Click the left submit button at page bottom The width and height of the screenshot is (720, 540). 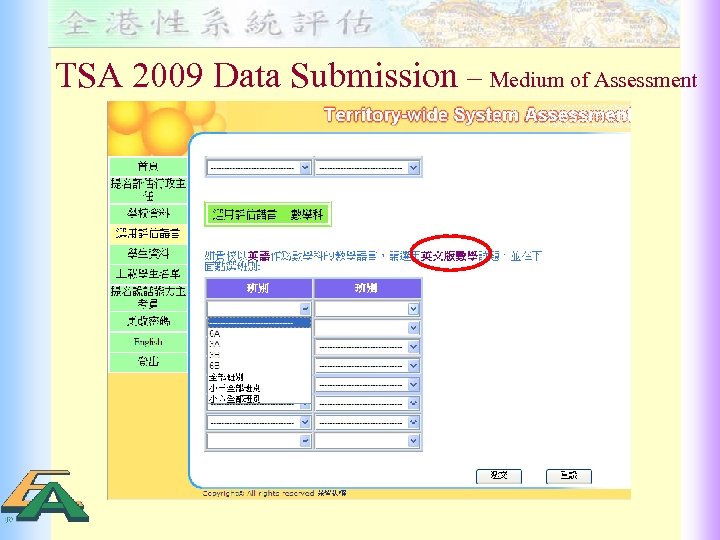pyautogui.click(x=499, y=476)
